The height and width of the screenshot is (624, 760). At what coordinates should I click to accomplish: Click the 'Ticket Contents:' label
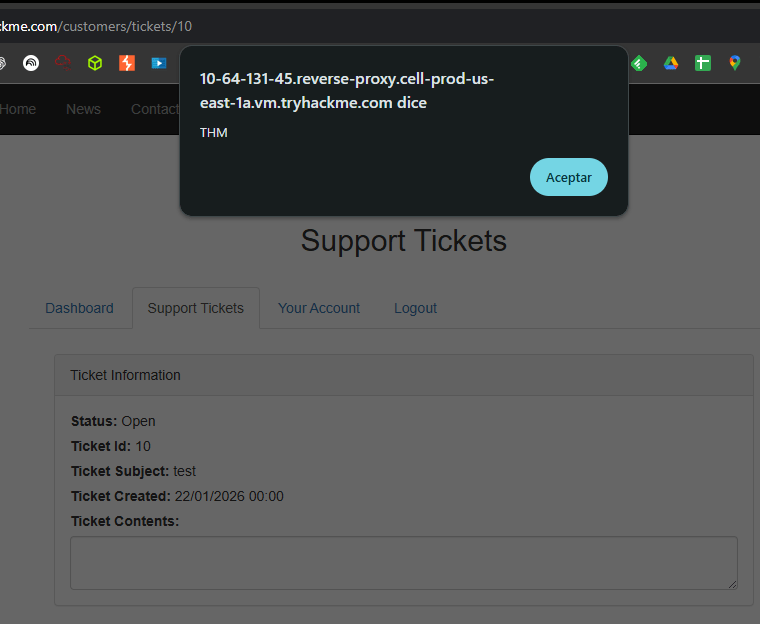[125, 521]
